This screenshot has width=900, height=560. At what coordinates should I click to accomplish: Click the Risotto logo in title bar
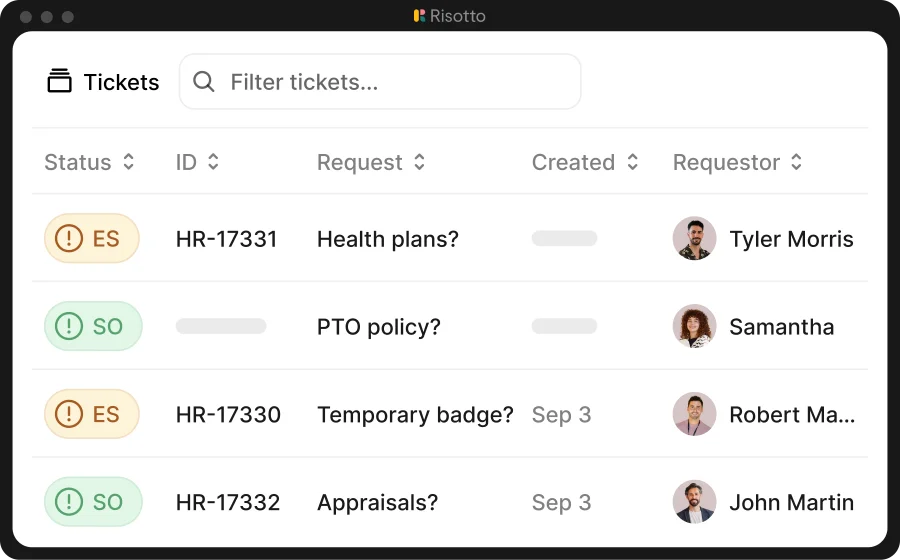pos(419,15)
